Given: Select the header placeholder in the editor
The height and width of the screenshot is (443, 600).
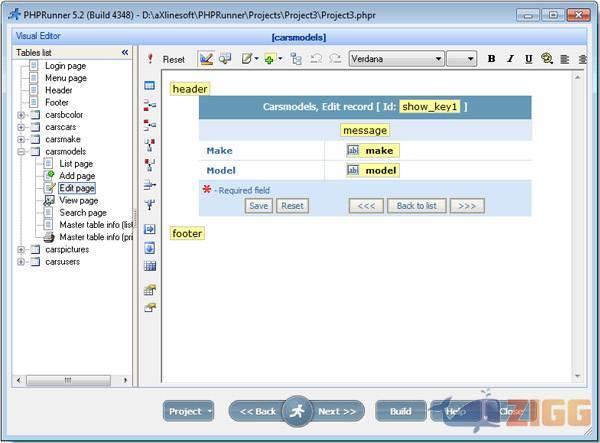Looking at the screenshot, I should [190, 89].
